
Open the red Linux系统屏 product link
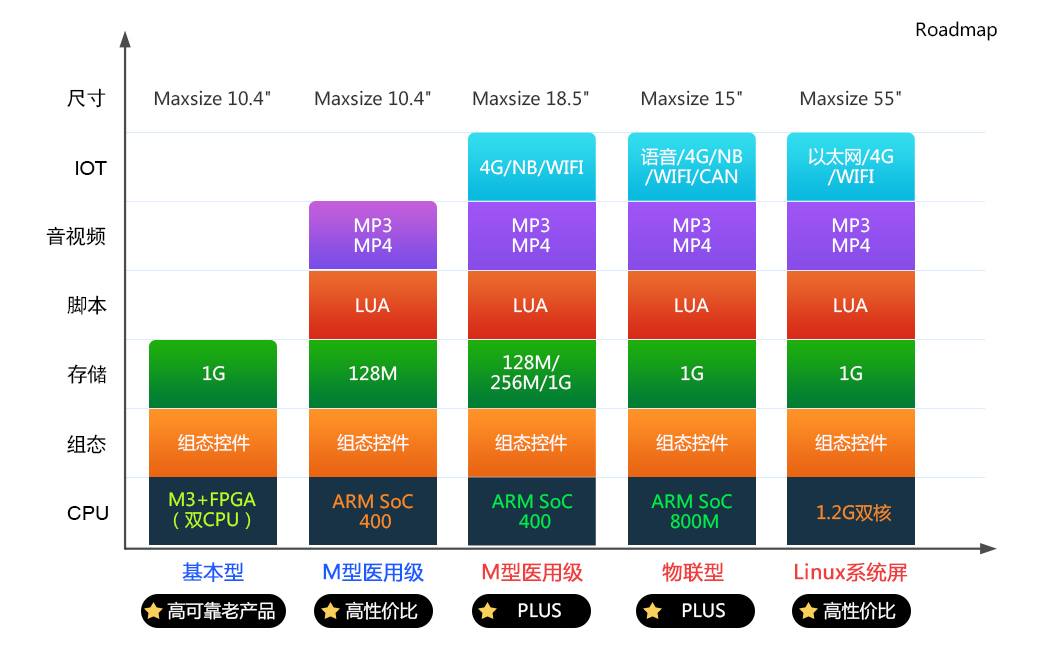point(850,572)
